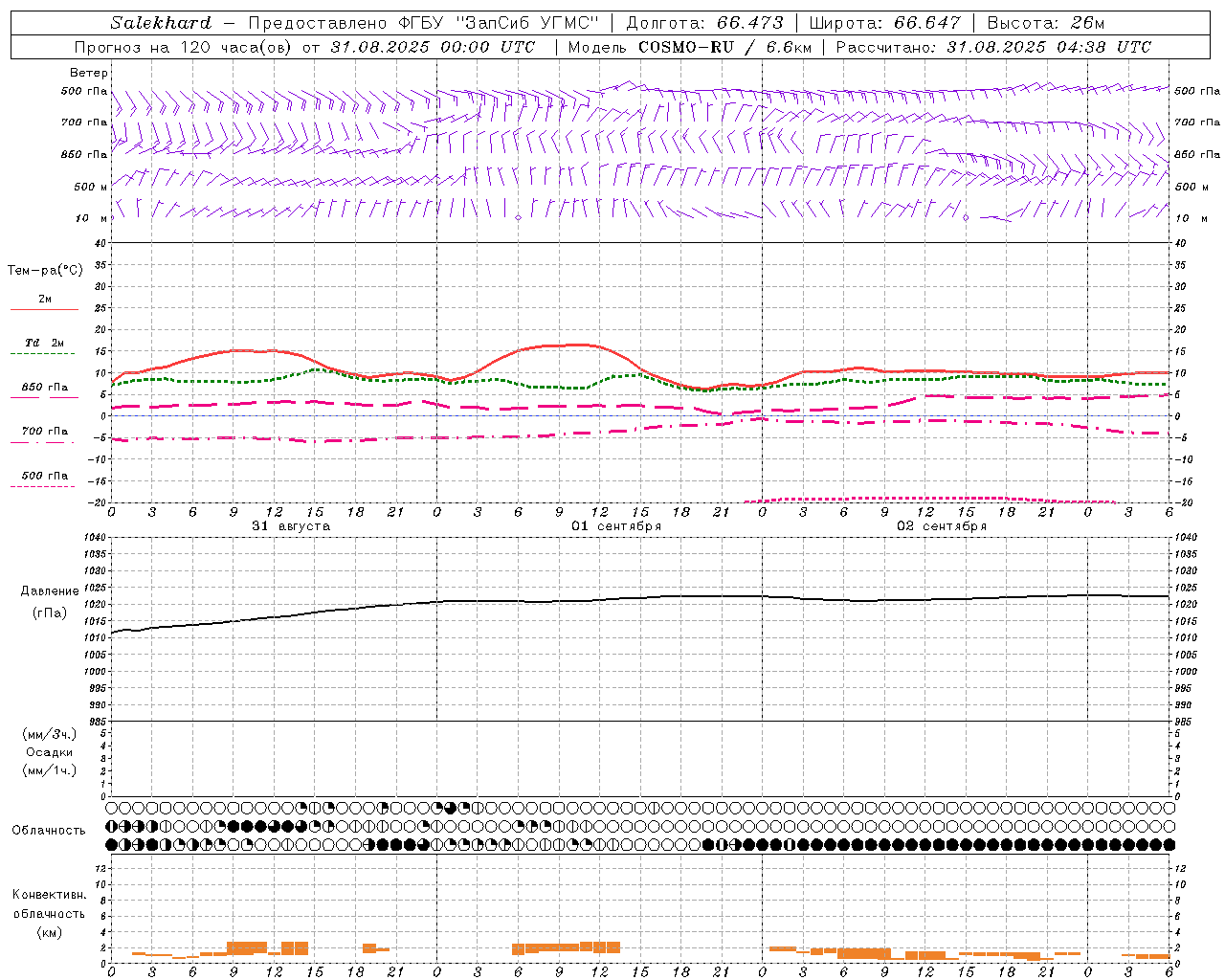
Task: Click the (мм/1ч.) precipitation unit label
Action: [x=50, y=770]
